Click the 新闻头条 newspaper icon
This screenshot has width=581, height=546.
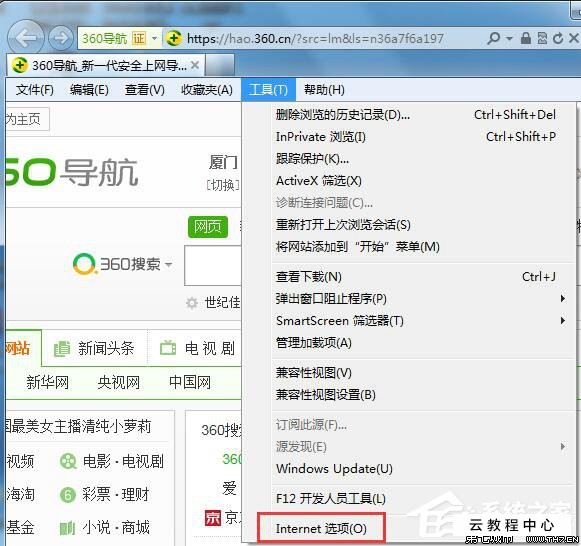click(x=62, y=349)
